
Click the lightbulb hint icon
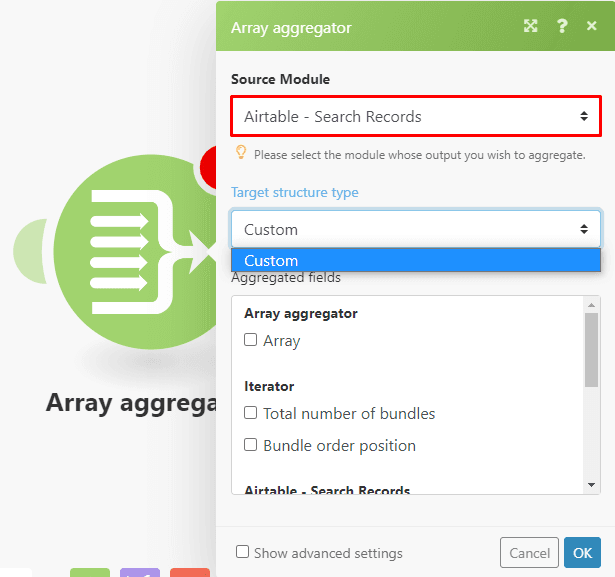[x=241, y=153]
